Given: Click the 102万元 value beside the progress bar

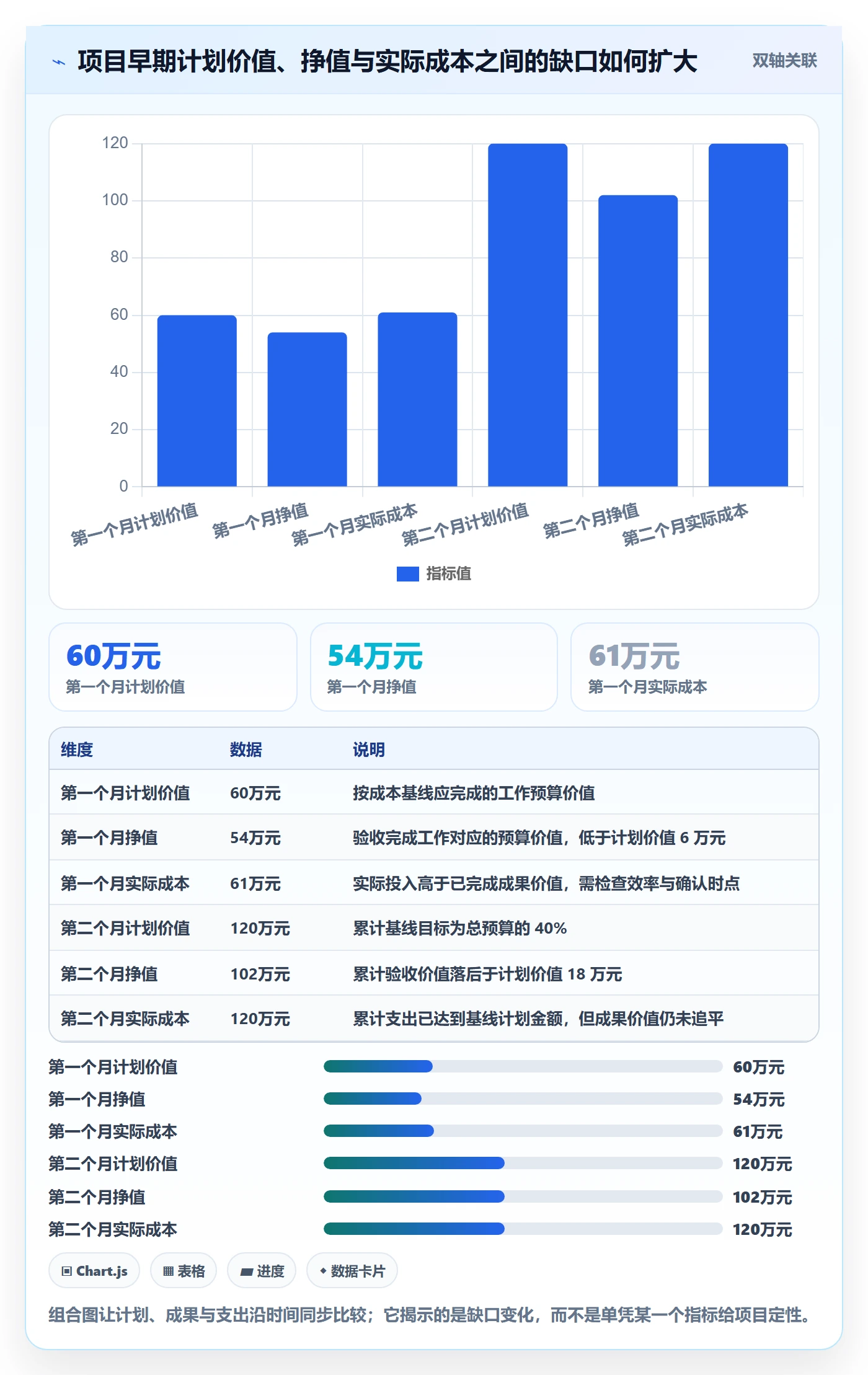Looking at the screenshot, I should [763, 1197].
